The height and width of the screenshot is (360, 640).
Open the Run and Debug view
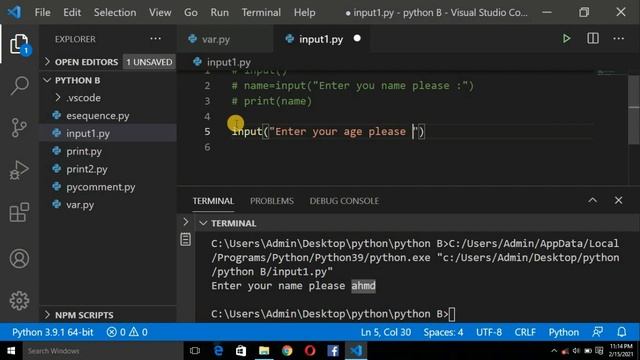19,170
